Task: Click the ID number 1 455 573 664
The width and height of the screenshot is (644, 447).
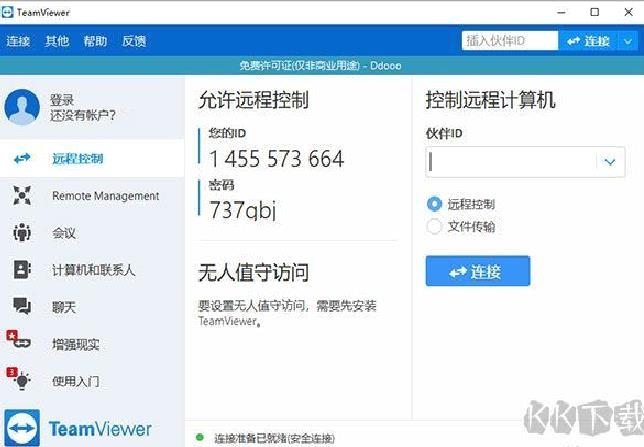Action: point(276,159)
